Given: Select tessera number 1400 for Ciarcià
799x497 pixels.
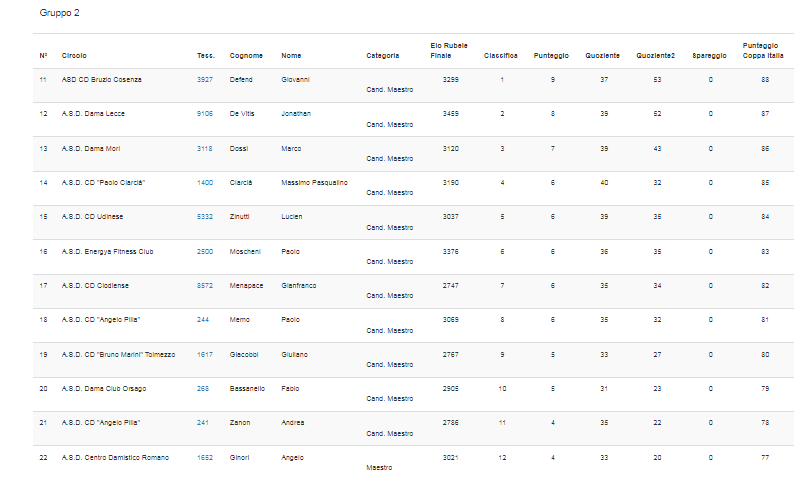Looking at the screenshot, I should pyautogui.click(x=205, y=183).
